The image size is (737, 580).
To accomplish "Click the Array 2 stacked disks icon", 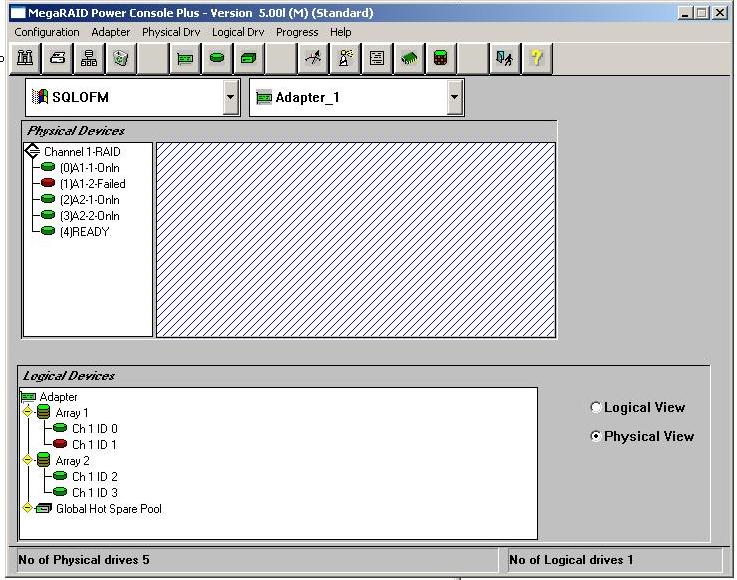I will pyautogui.click(x=43, y=460).
